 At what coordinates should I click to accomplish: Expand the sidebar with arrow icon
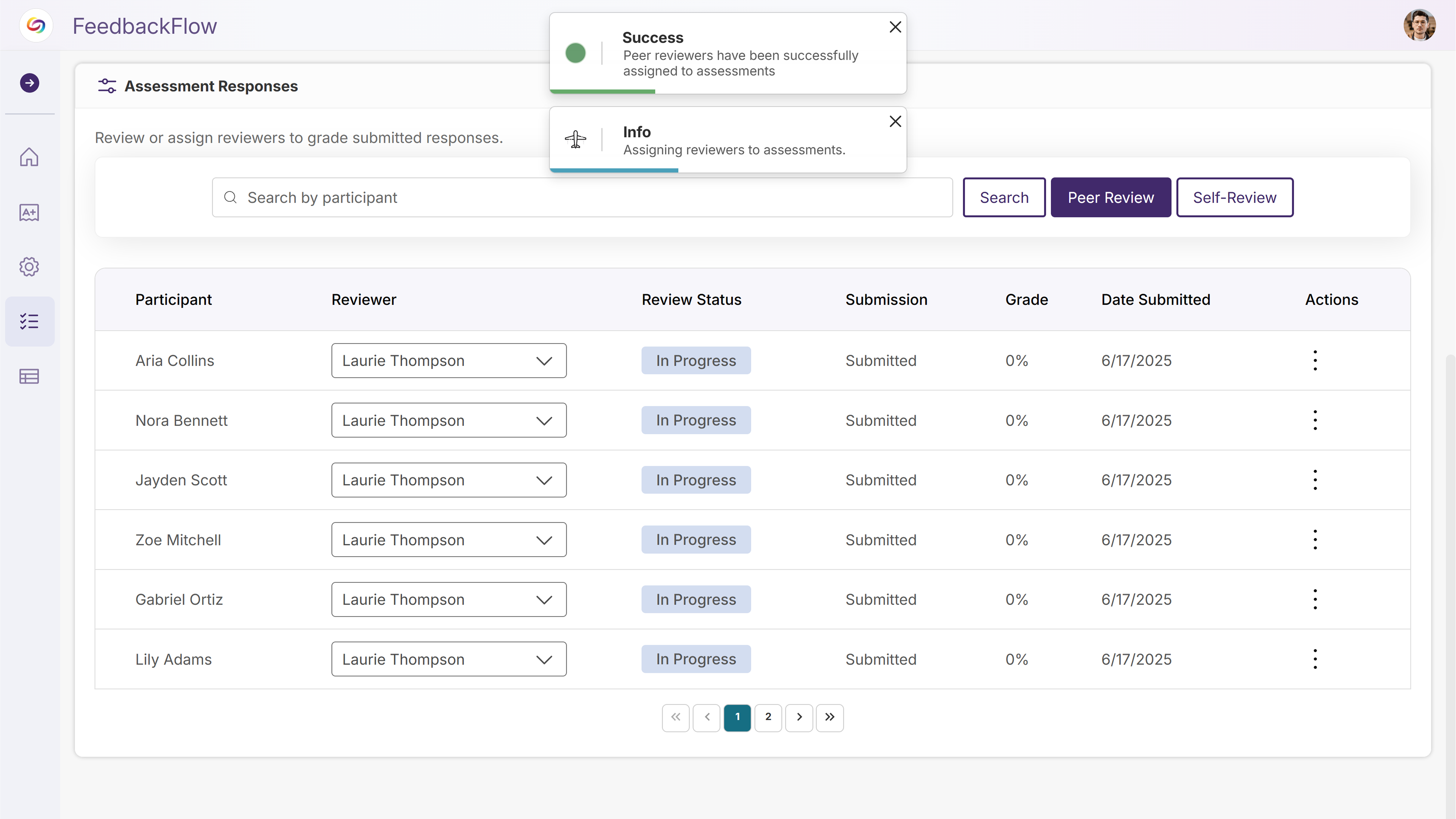[x=30, y=83]
